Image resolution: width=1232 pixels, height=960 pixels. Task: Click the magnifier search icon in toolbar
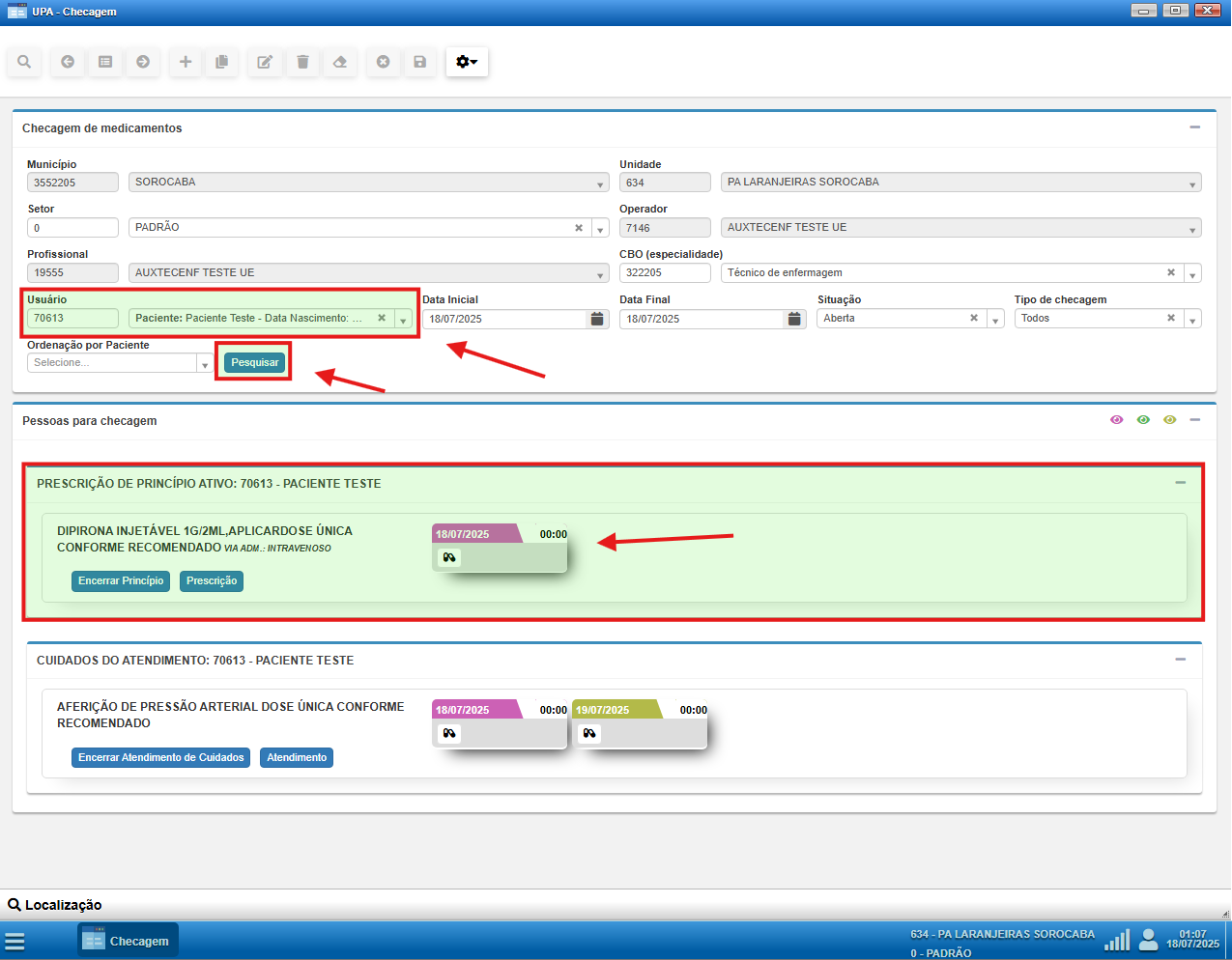click(x=24, y=62)
